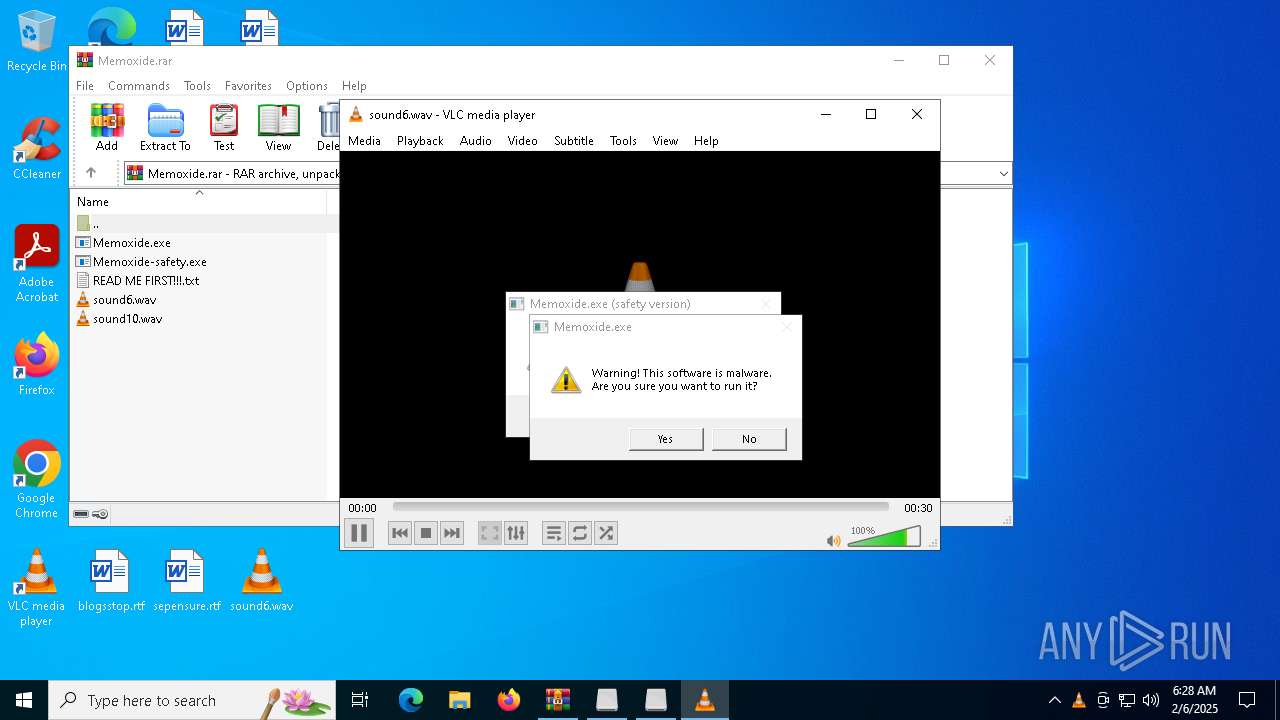Screen dimensions: 1280x720
Task: Pause playback in VLC
Action: (x=359, y=533)
